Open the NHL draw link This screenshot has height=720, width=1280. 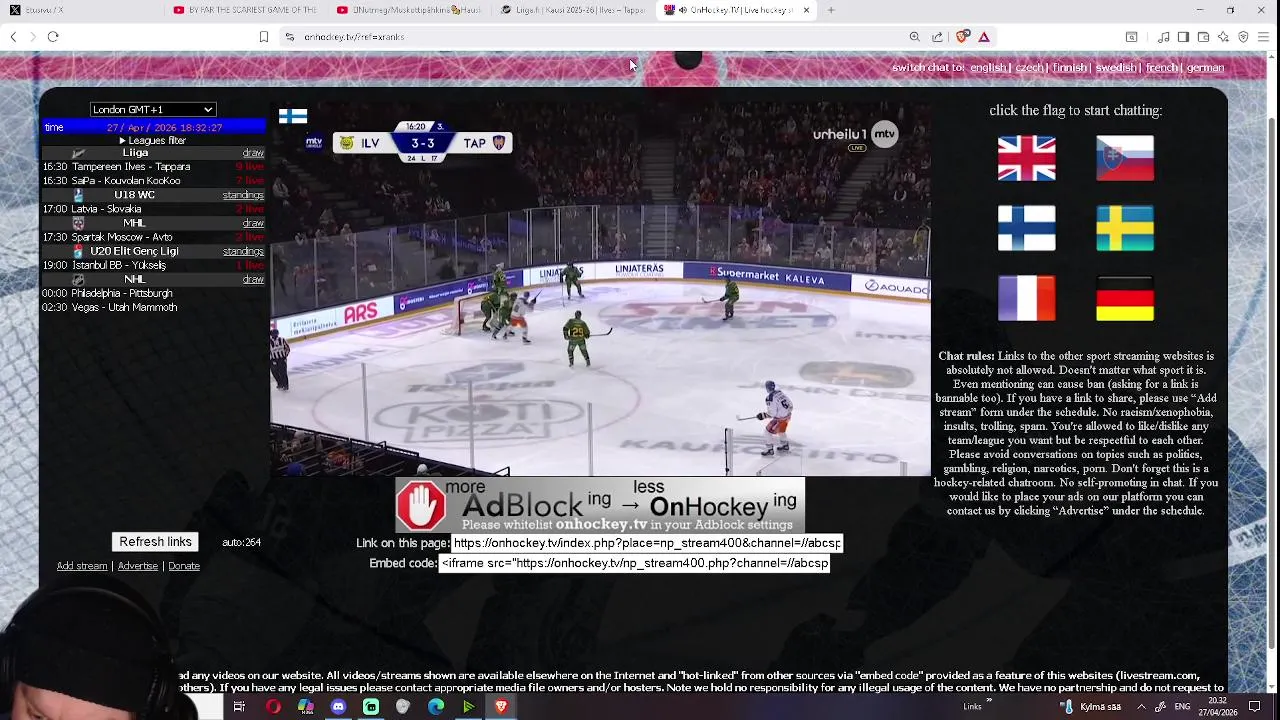tap(253, 279)
